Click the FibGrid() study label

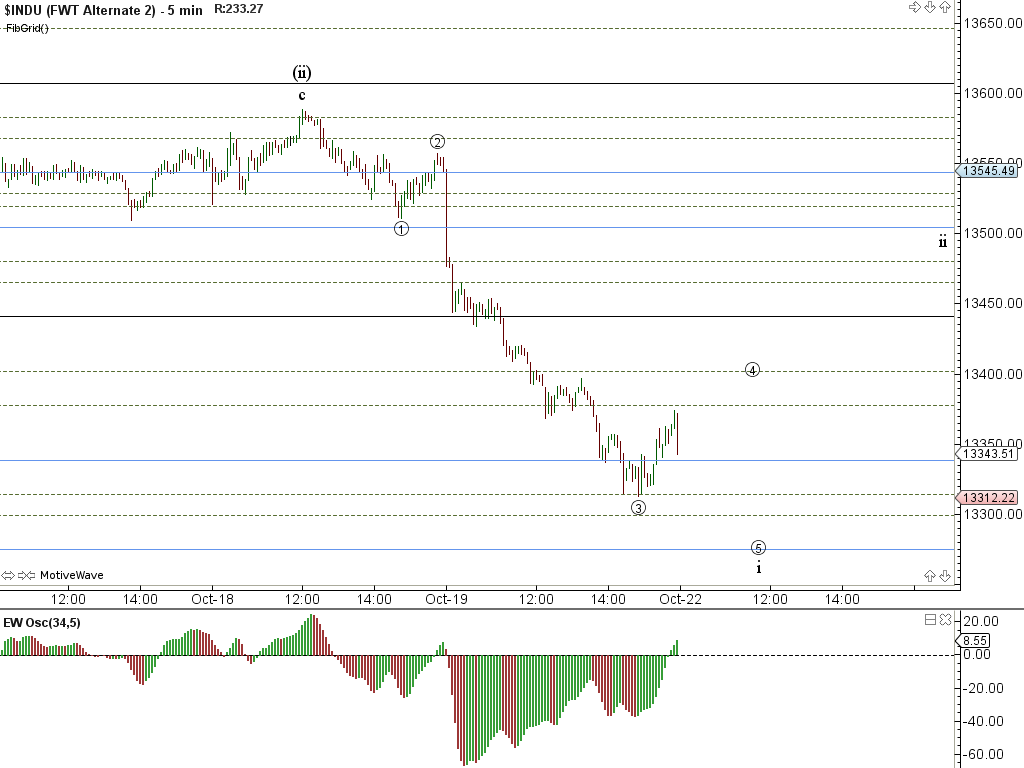27,28
